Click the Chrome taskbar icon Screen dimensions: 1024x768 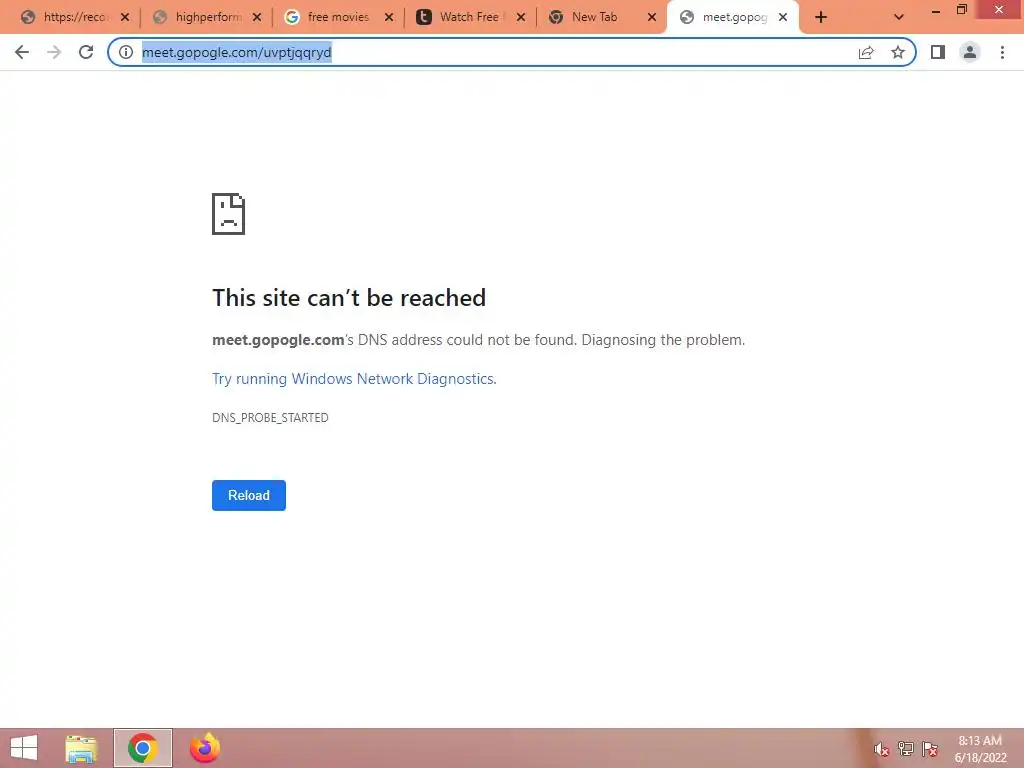click(142, 748)
